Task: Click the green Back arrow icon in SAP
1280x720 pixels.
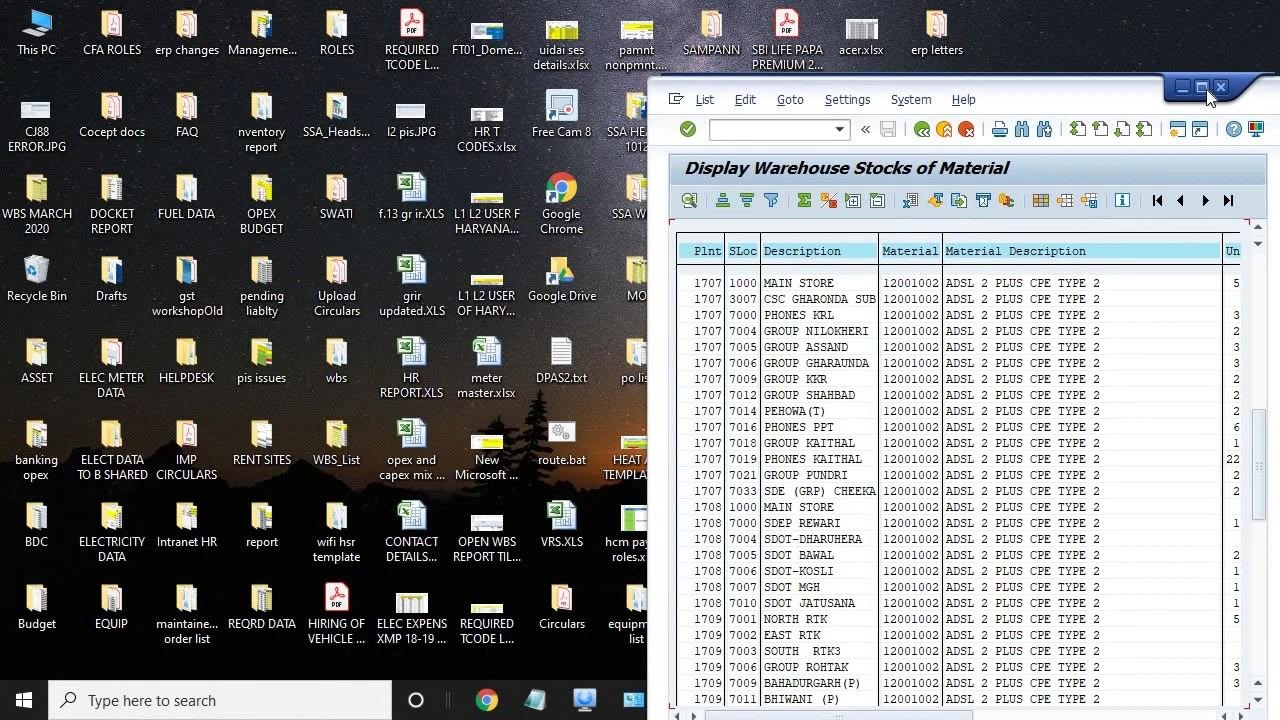Action: click(x=922, y=129)
